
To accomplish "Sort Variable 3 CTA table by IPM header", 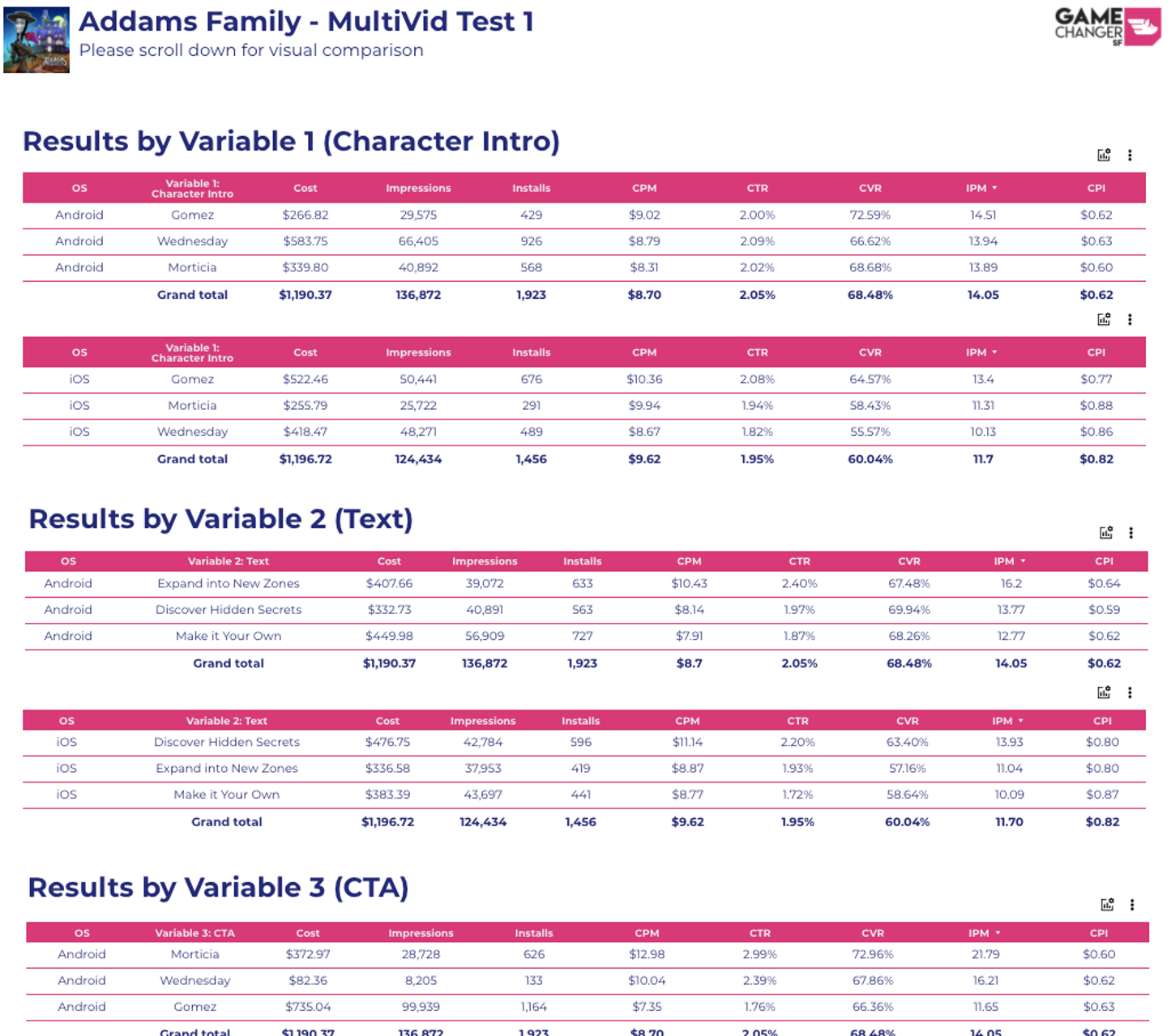I will 985,933.
